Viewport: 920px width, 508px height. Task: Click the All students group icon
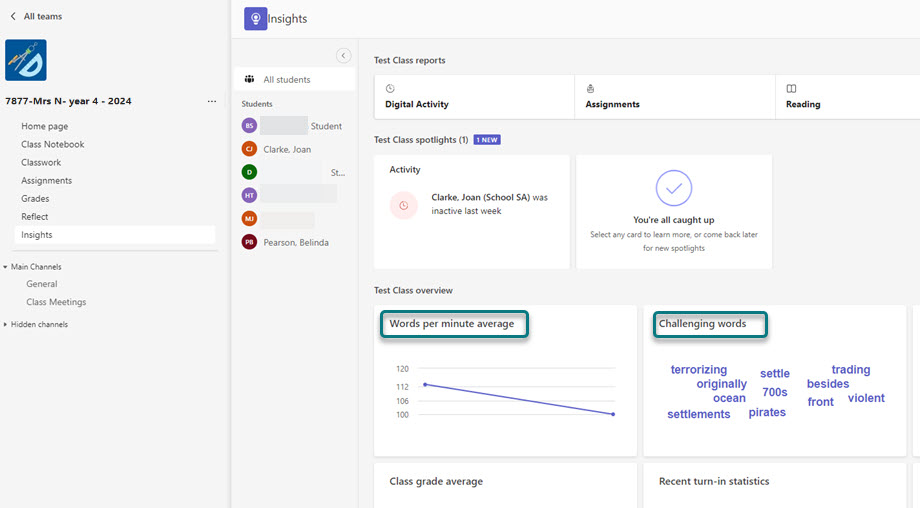point(249,79)
